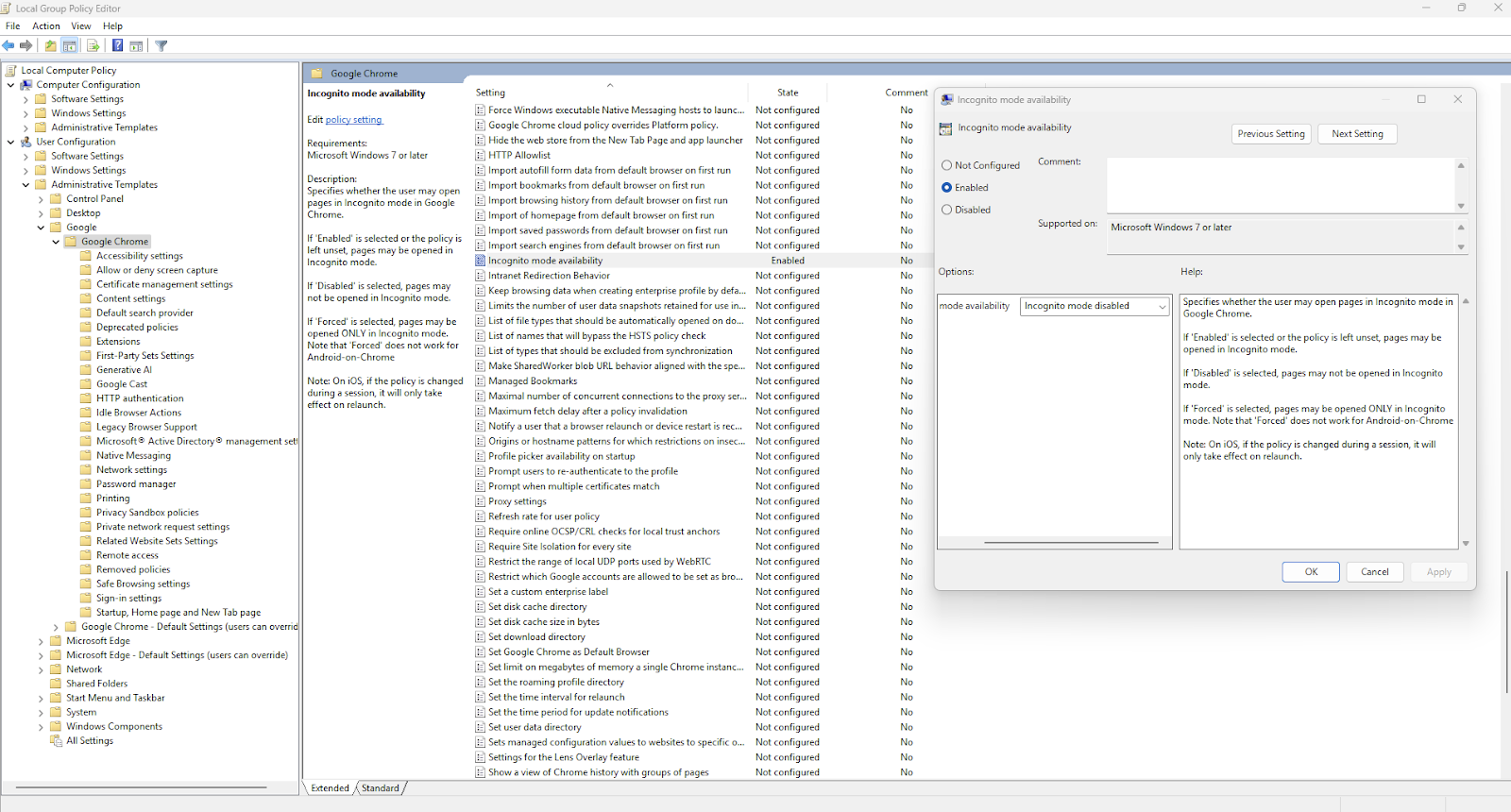Open the Edit policy setting link
The width and height of the screenshot is (1511, 812).
click(x=353, y=120)
